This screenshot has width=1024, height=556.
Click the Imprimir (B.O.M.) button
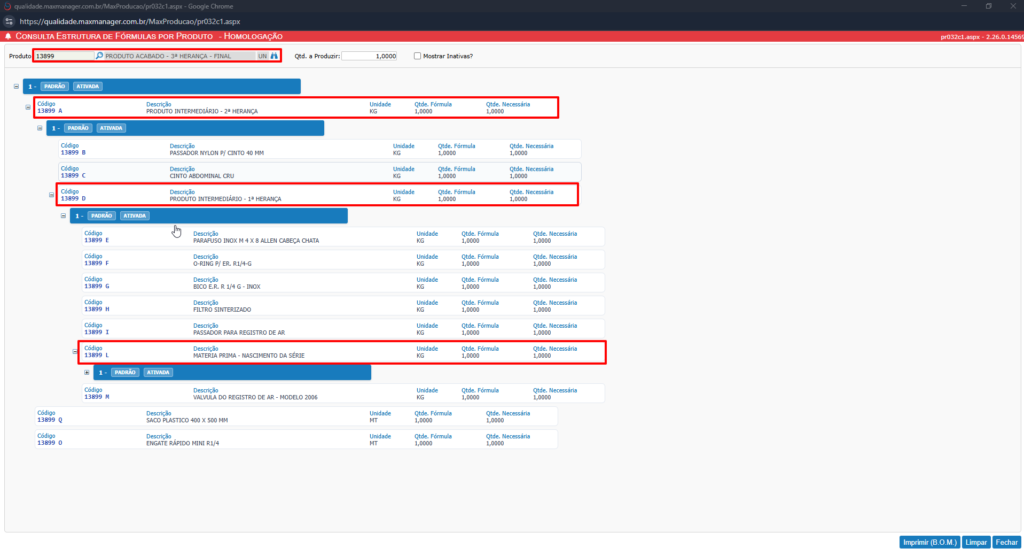pyautogui.click(x=929, y=541)
